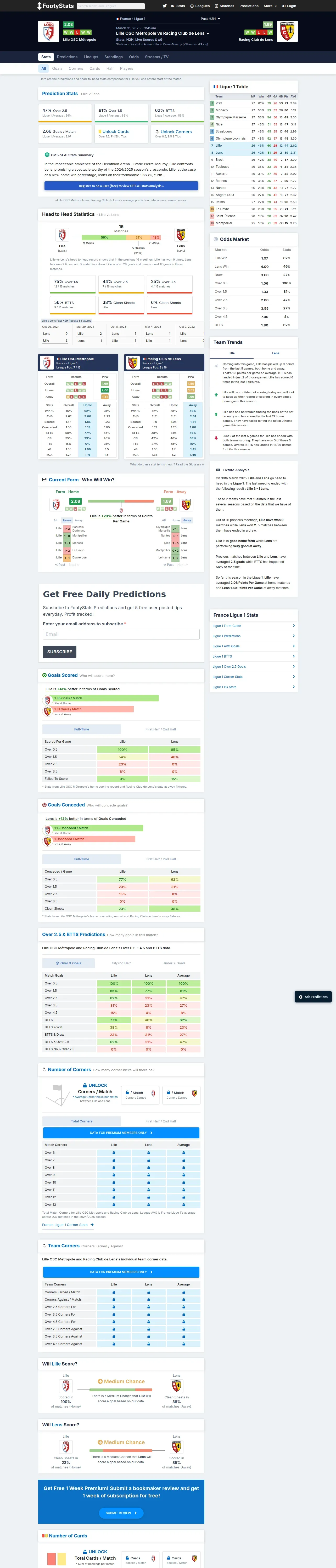Select Home filter under Form - Away

(x=176, y=520)
